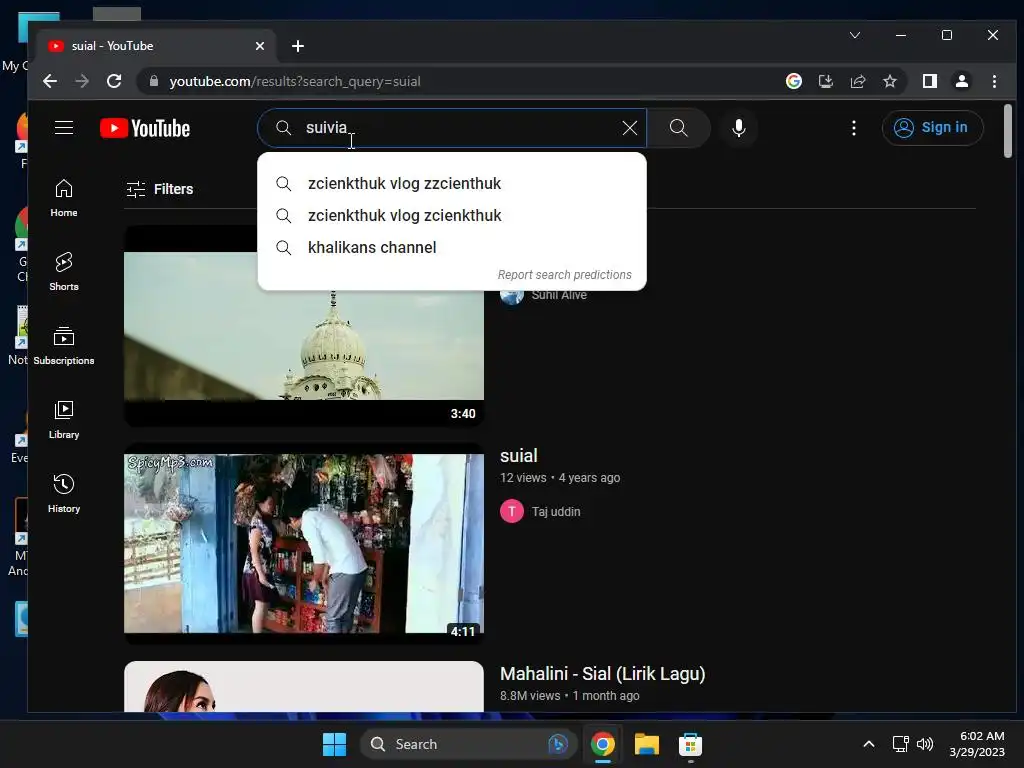Visit the Sunil Alive channel link
This screenshot has height=768, width=1024.
[x=559, y=295]
